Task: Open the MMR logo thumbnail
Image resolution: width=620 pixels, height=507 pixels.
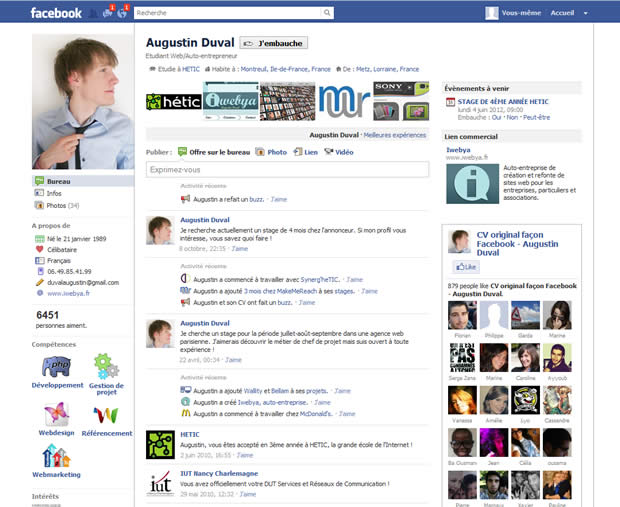Action: (x=344, y=101)
